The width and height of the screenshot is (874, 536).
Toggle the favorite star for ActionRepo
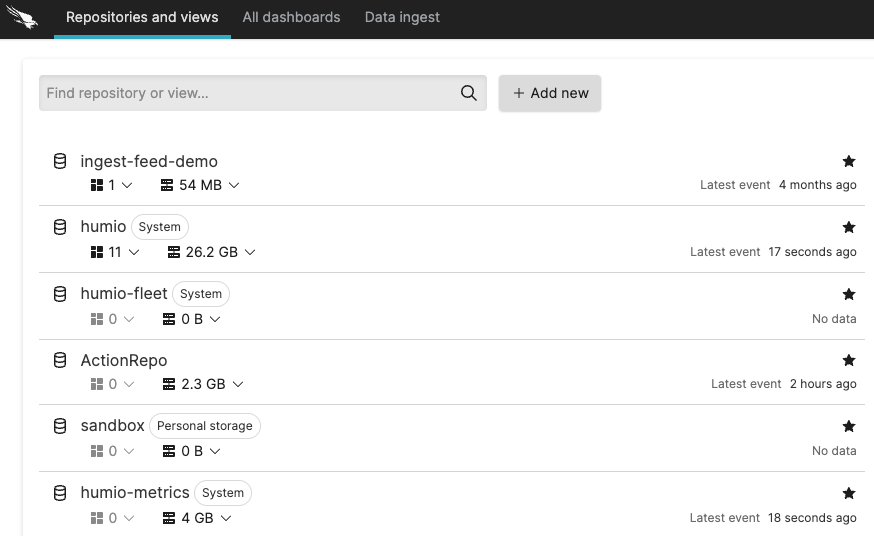pos(849,360)
